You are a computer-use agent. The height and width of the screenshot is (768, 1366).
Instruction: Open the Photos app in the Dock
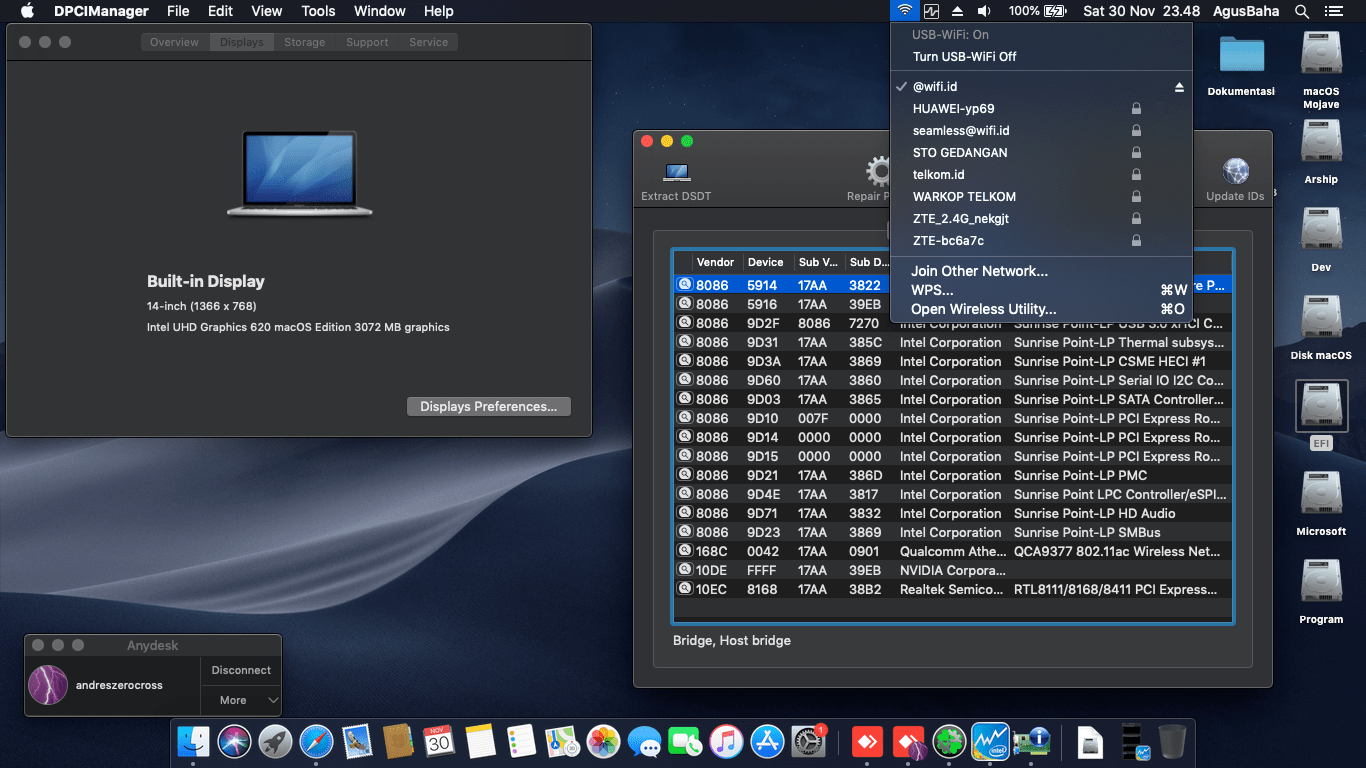tap(603, 741)
